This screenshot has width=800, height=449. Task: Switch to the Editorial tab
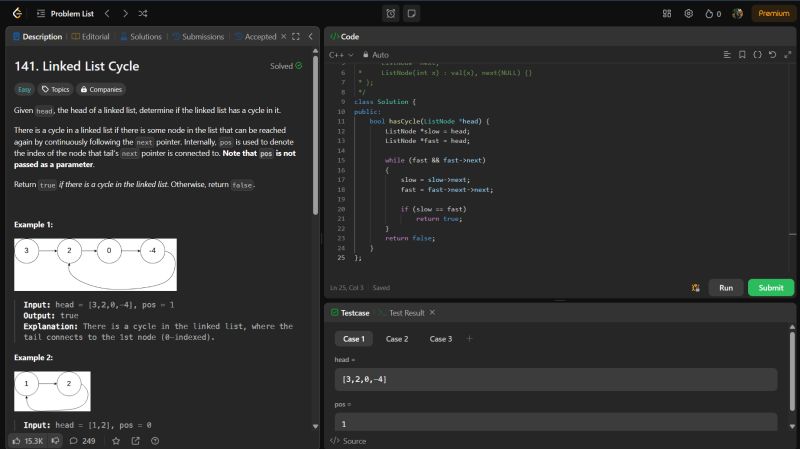click(x=91, y=37)
